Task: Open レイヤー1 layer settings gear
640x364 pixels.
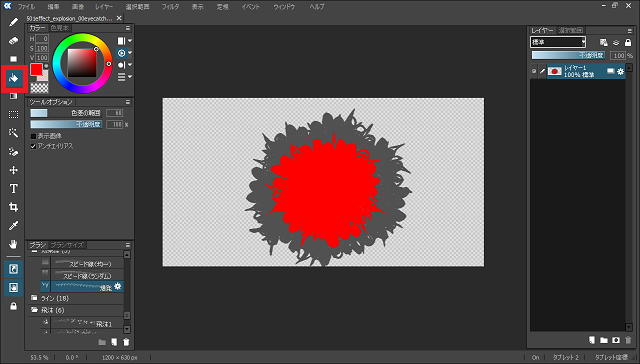Action: pyautogui.click(x=620, y=71)
